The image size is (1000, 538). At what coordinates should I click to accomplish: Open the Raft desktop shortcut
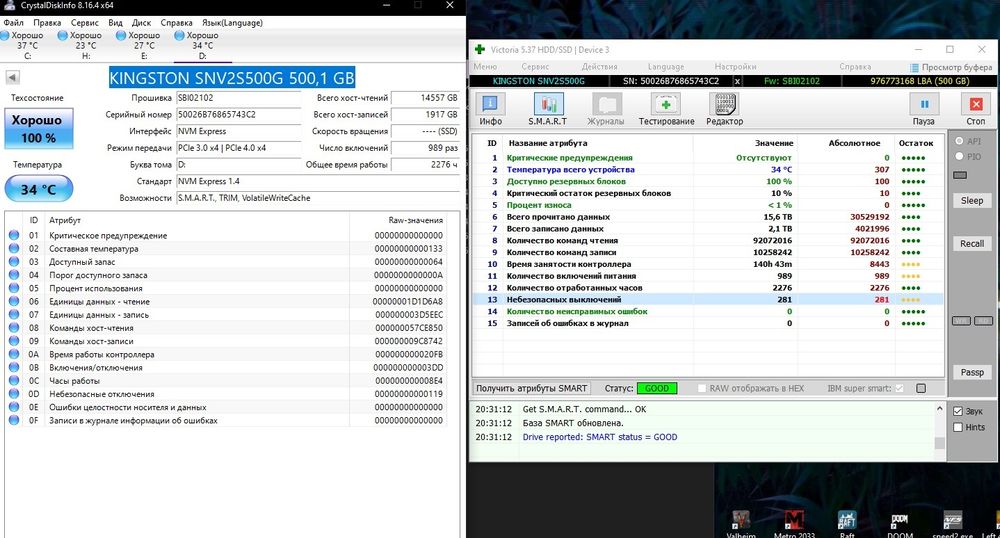(847, 523)
